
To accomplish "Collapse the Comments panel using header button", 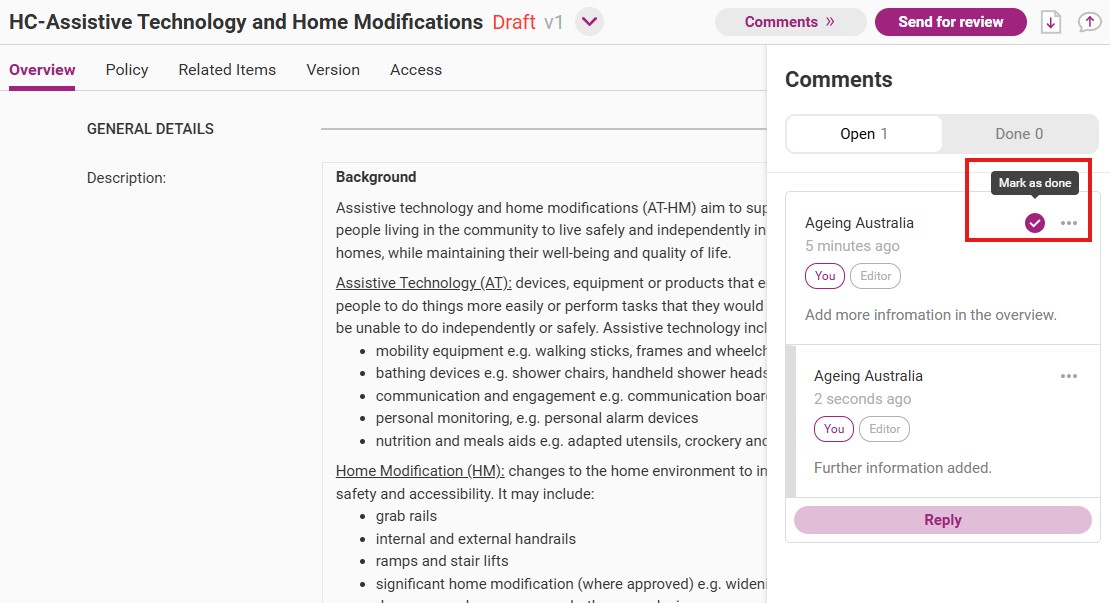I will click(790, 22).
